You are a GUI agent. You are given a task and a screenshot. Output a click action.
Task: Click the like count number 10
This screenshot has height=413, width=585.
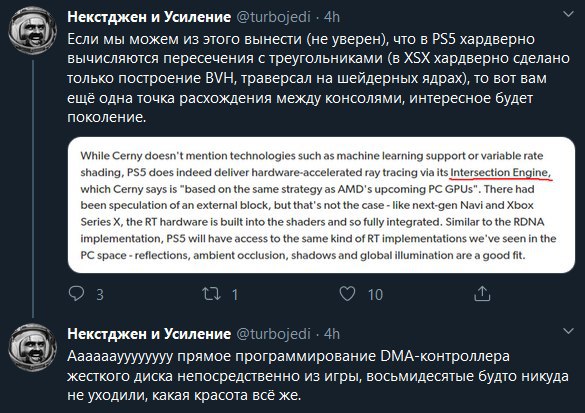(375, 295)
